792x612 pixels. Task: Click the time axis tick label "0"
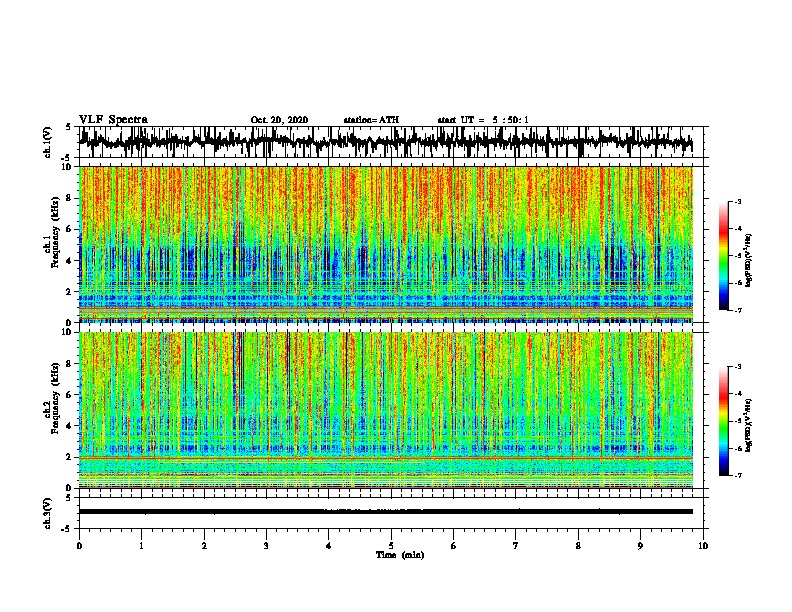[79, 545]
